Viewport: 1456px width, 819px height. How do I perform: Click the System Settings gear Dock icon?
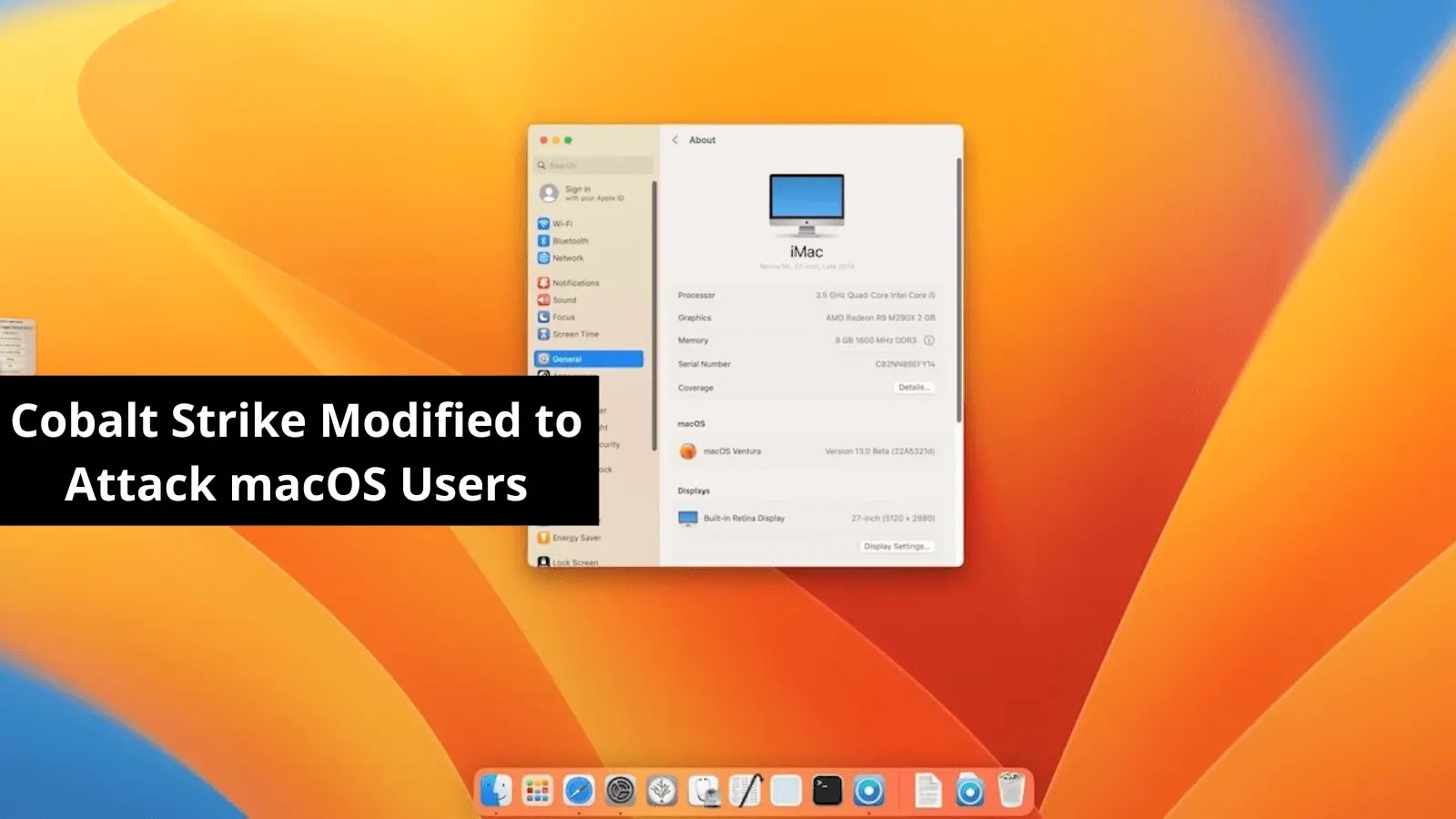[x=621, y=791]
